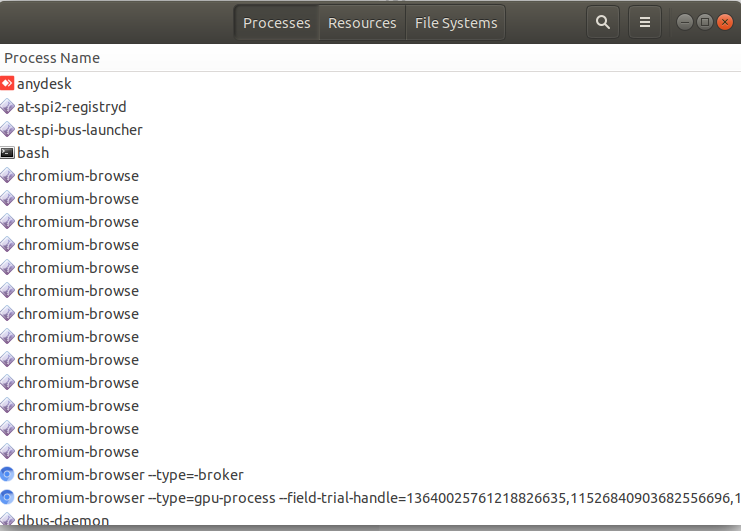Open the File Systems tab
Viewport: 741px width, 531px height.
456,23
